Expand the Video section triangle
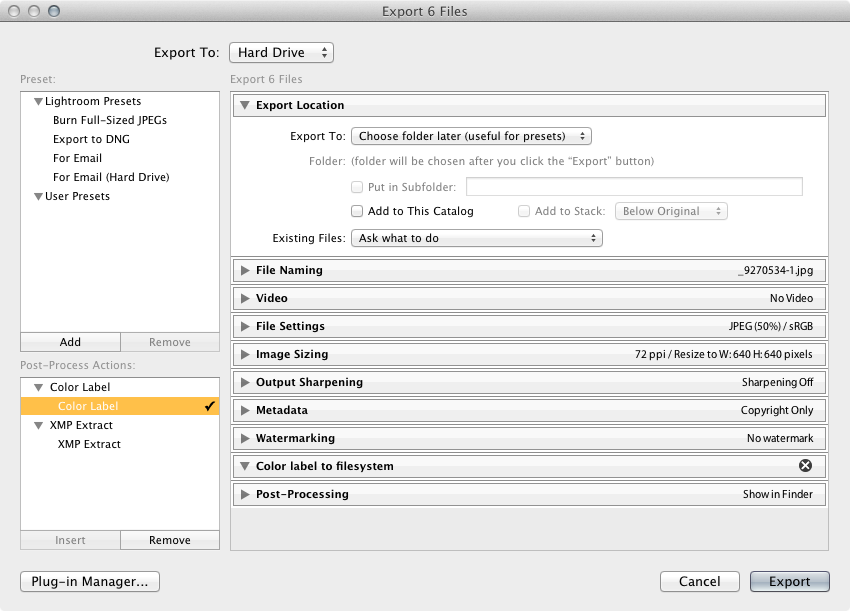The height and width of the screenshot is (611, 850). pyautogui.click(x=245, y=298)
